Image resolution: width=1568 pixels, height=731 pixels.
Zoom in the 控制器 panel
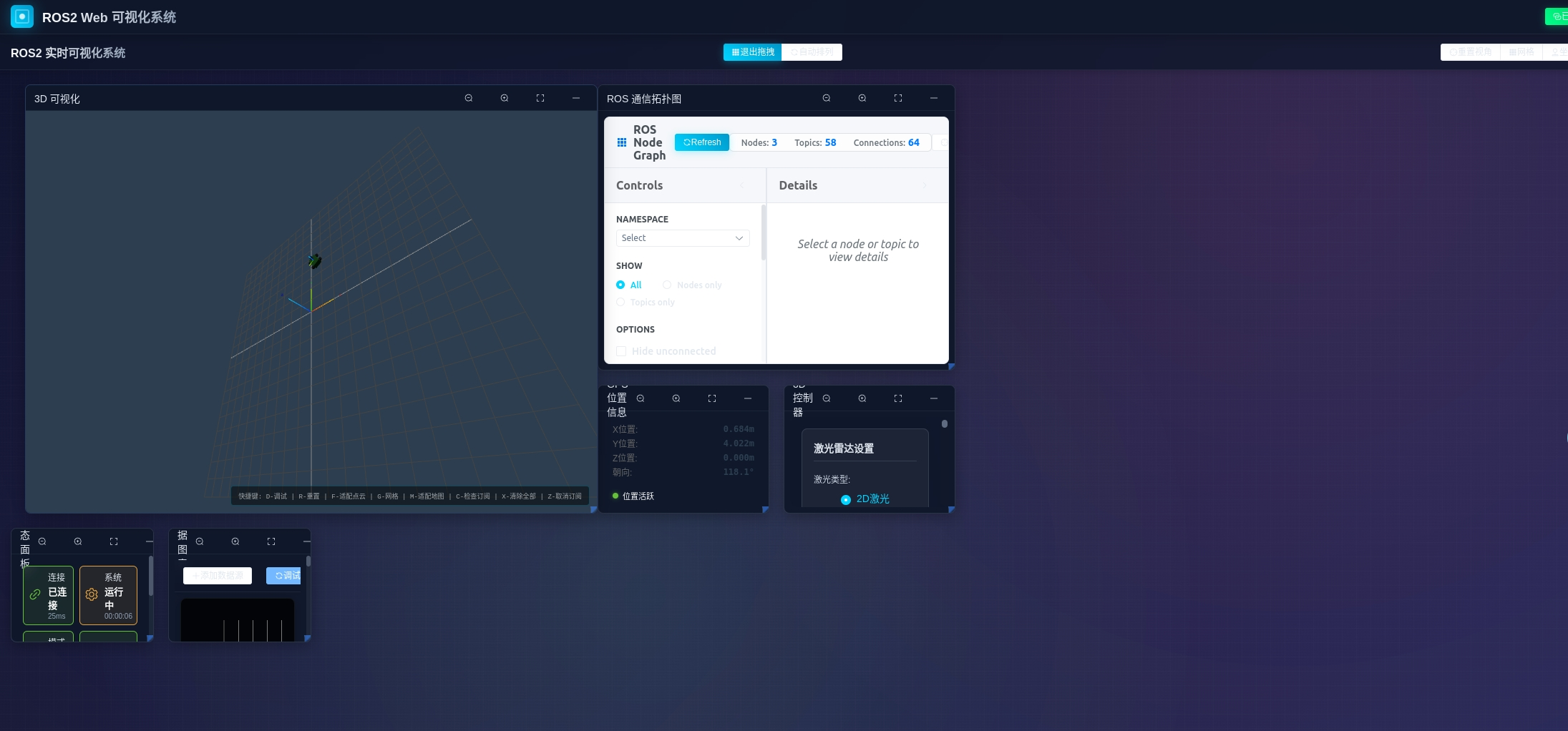pyautogui.click(x=862, y=398)
